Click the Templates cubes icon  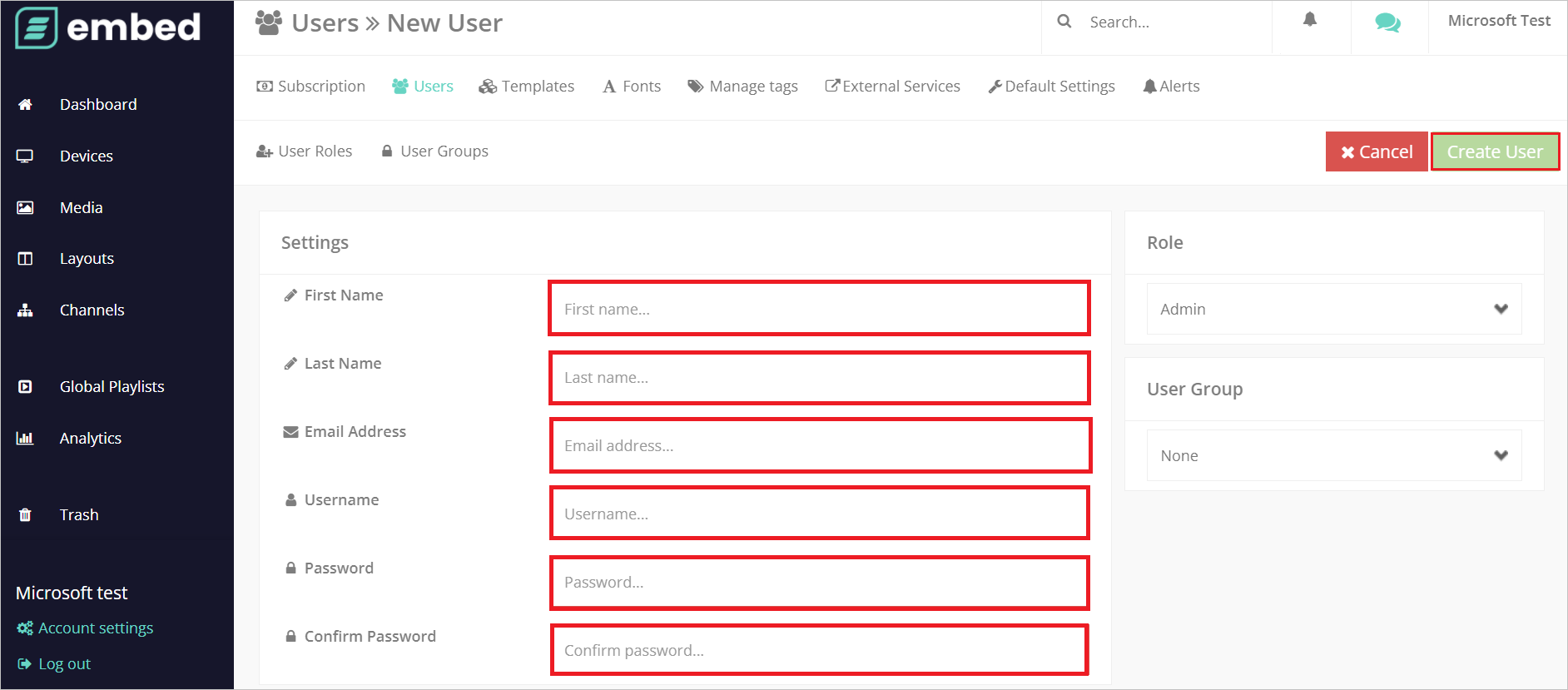point(488,87)
